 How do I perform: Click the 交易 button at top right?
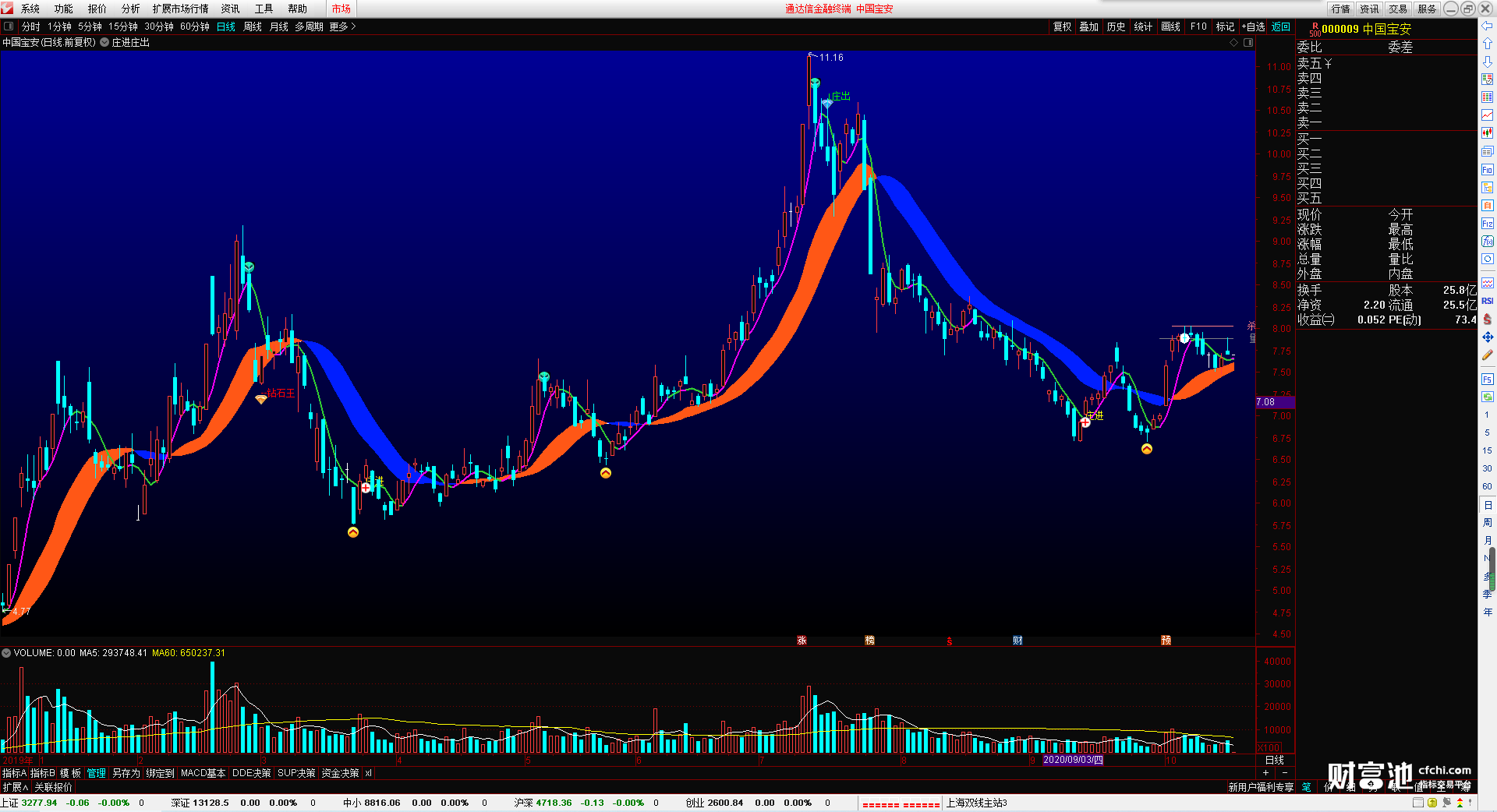coord(1398,9)
